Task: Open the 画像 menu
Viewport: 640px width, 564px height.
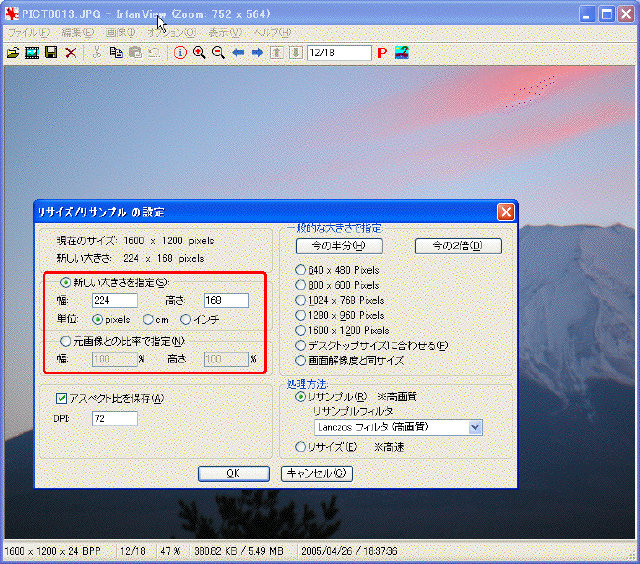Action: 120,32
